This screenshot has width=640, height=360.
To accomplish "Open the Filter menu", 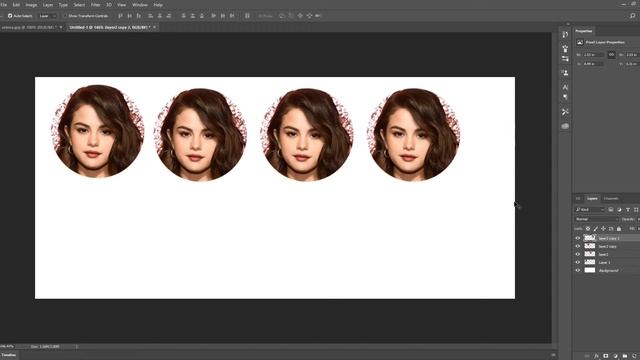I will pyautogui.click(x=96, y=5).
